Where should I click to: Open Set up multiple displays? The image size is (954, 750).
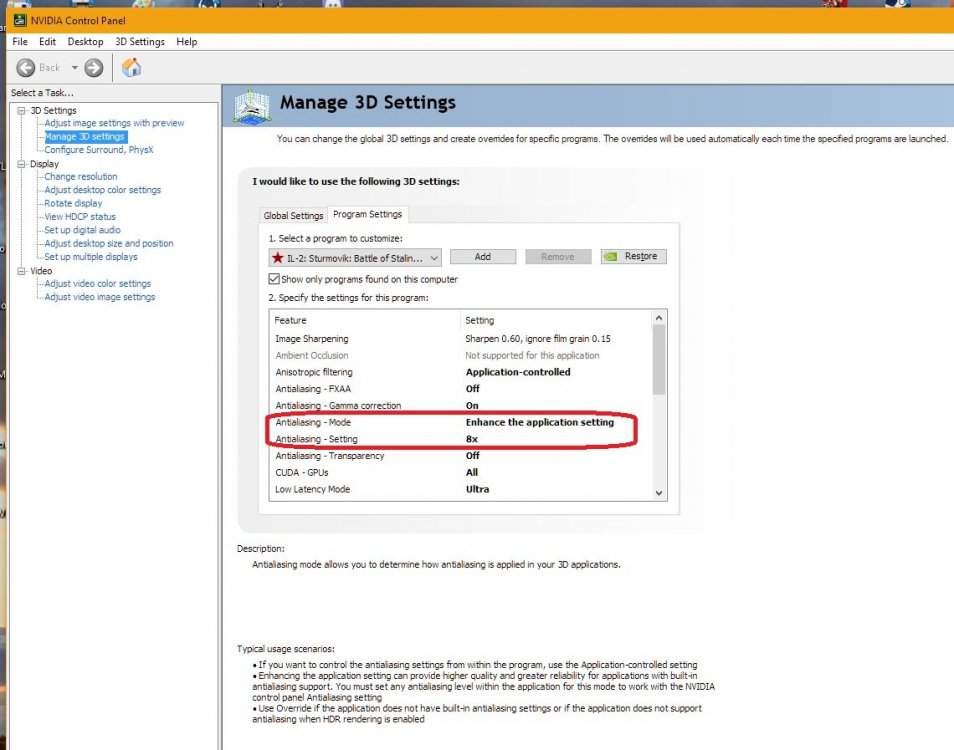tap(91, 257)
